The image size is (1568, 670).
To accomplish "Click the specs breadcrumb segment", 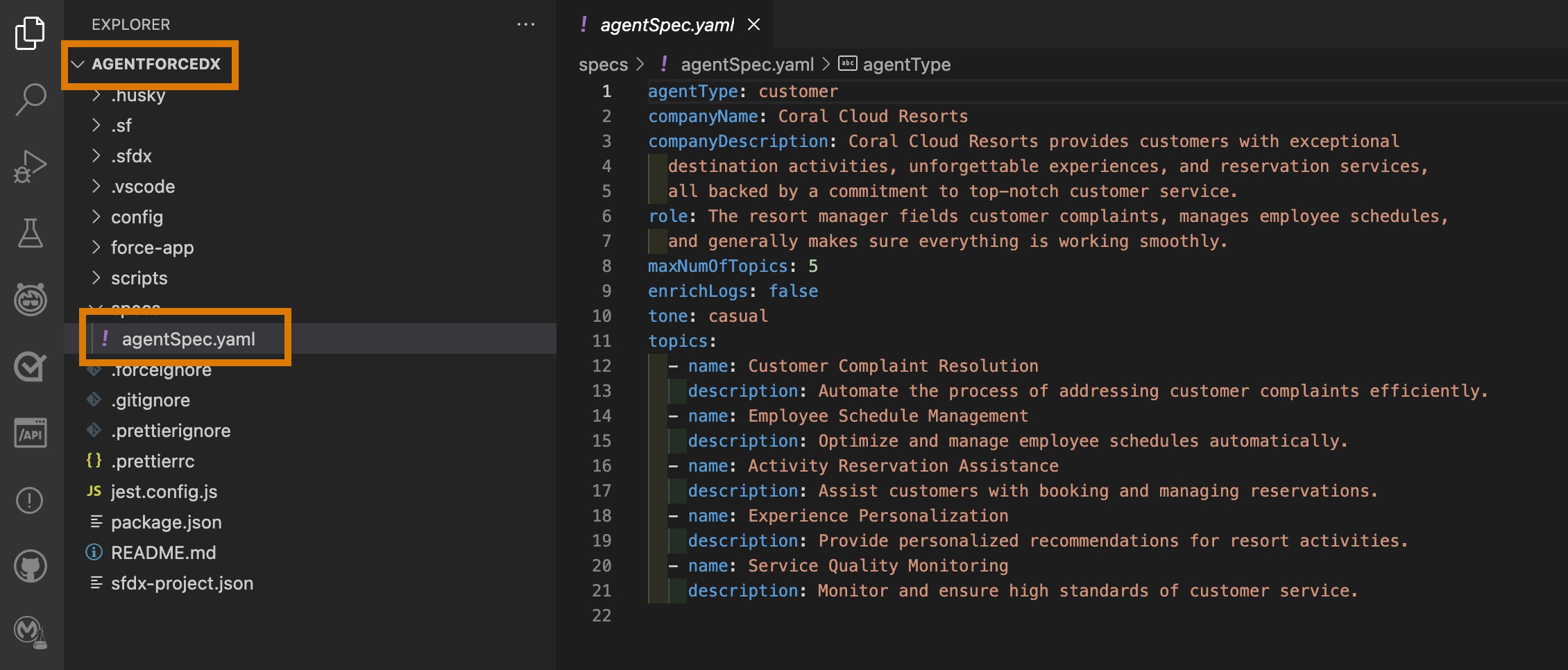I will click(603, 65).
